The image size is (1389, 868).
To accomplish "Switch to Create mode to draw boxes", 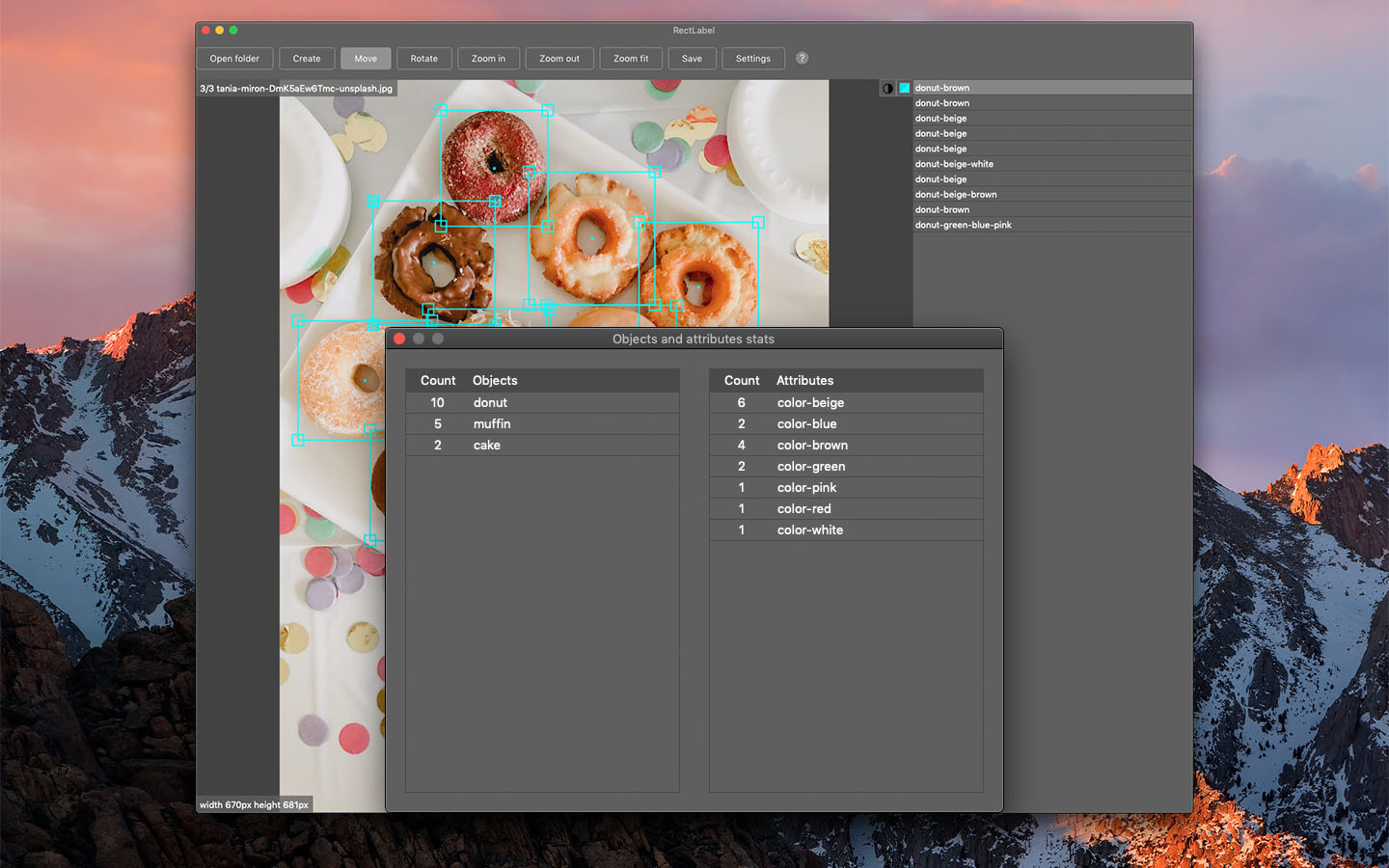I will pyautogui.click(x=307, y=58).
